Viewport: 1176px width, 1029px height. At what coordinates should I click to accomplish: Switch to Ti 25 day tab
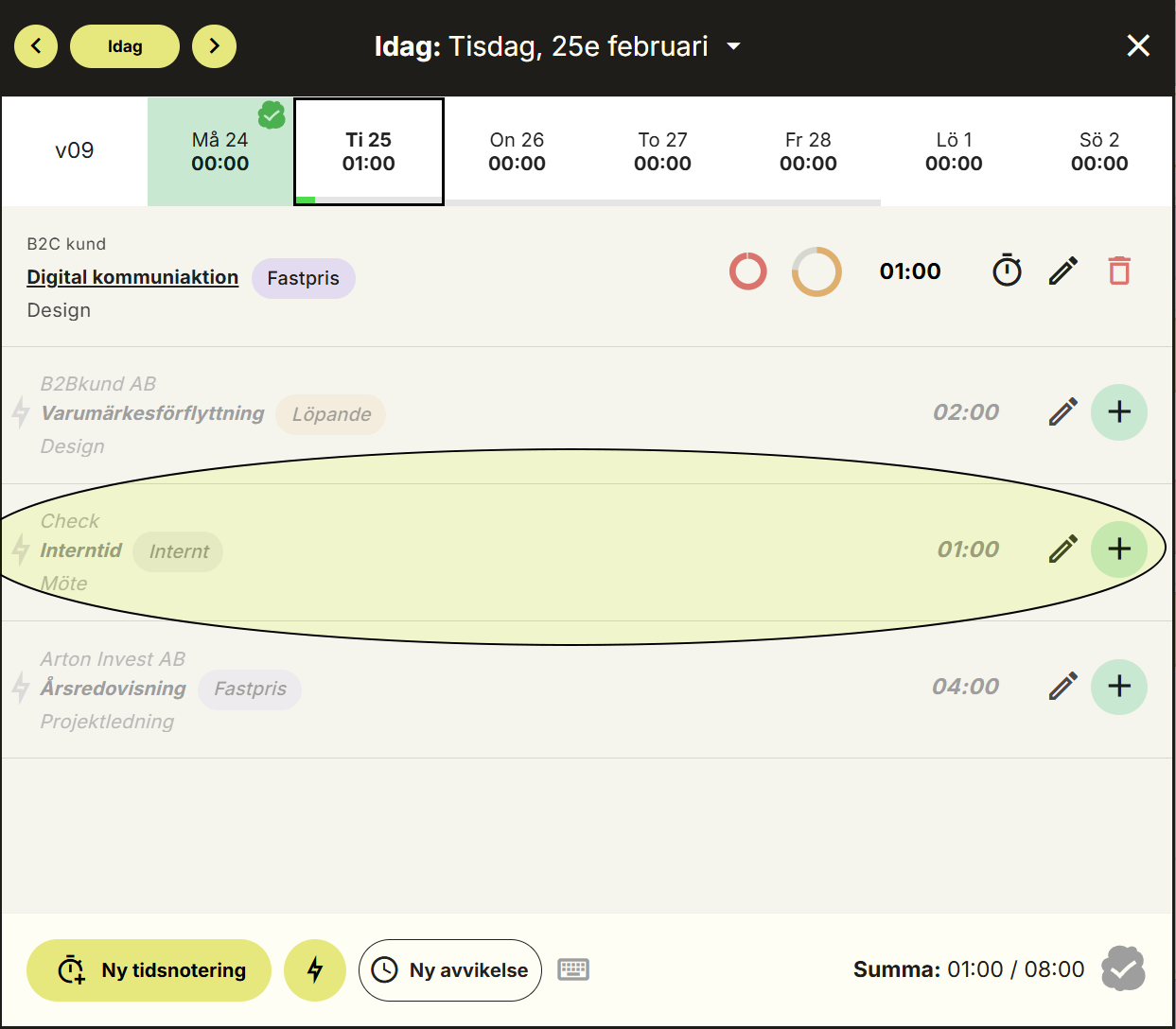pos(369,151)
